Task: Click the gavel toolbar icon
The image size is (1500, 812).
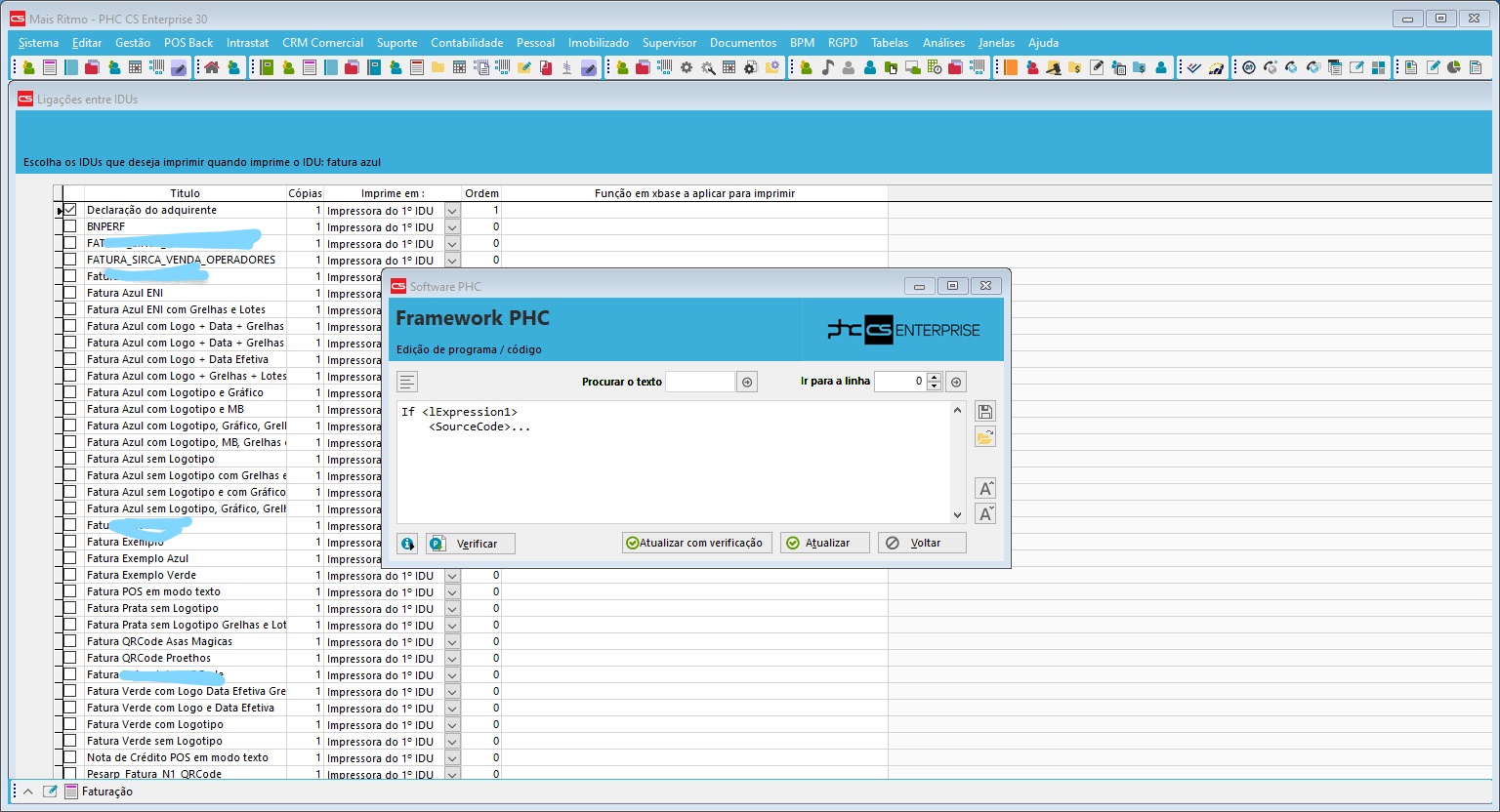Action: [1053, 67]
